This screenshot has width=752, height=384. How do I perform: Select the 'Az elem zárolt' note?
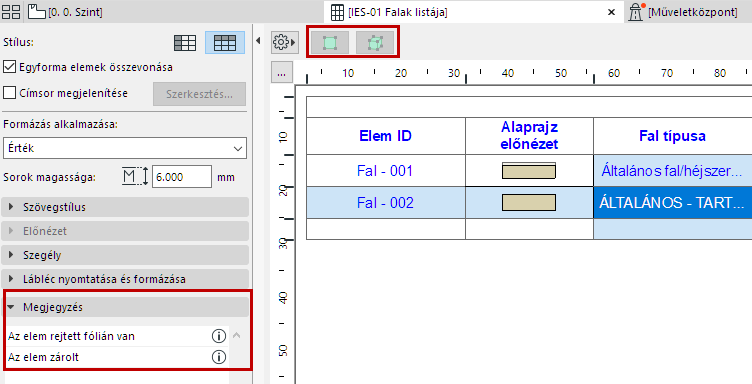tap(44, 357)
